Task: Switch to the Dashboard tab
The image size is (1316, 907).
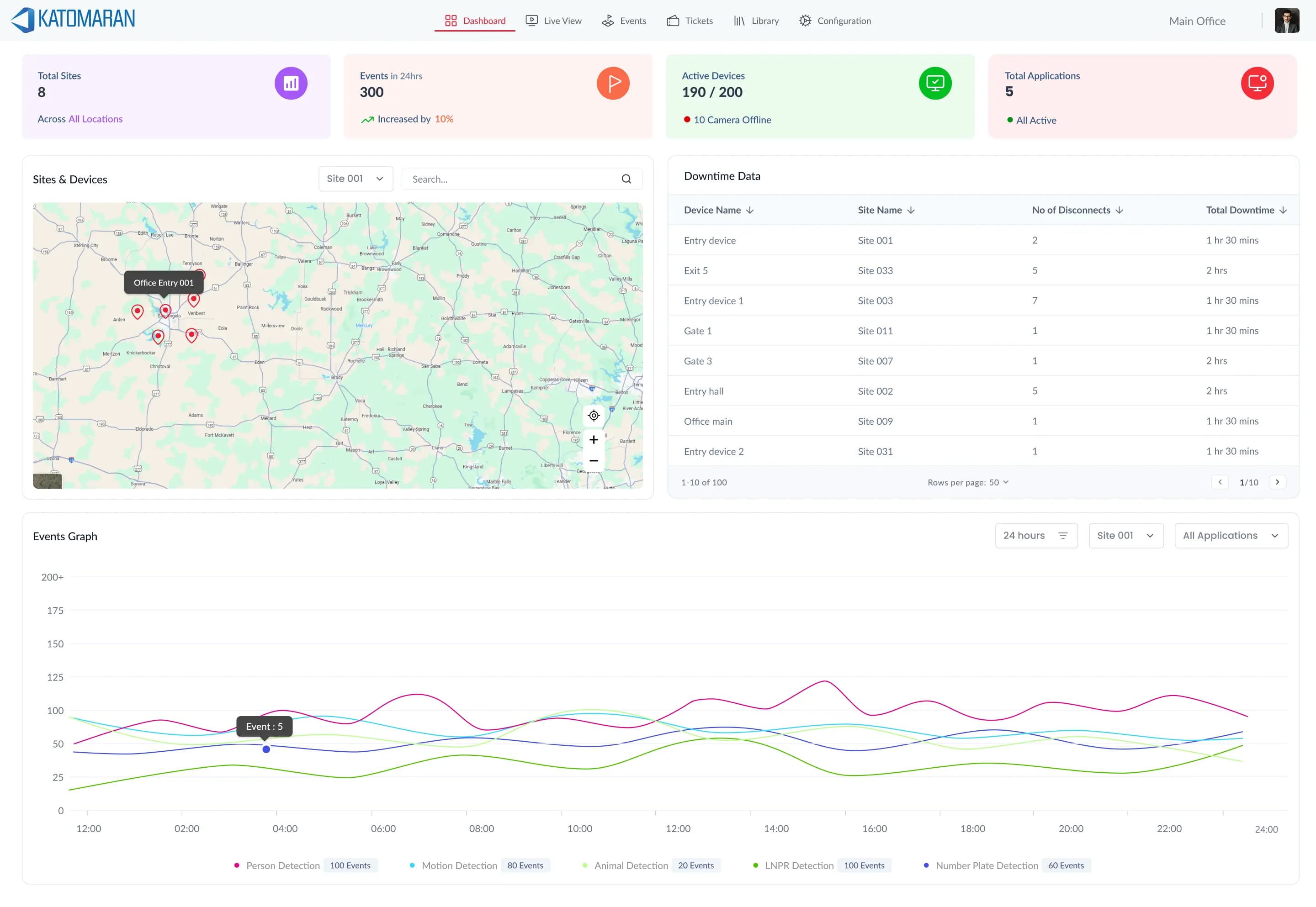Action: point(475,21)
